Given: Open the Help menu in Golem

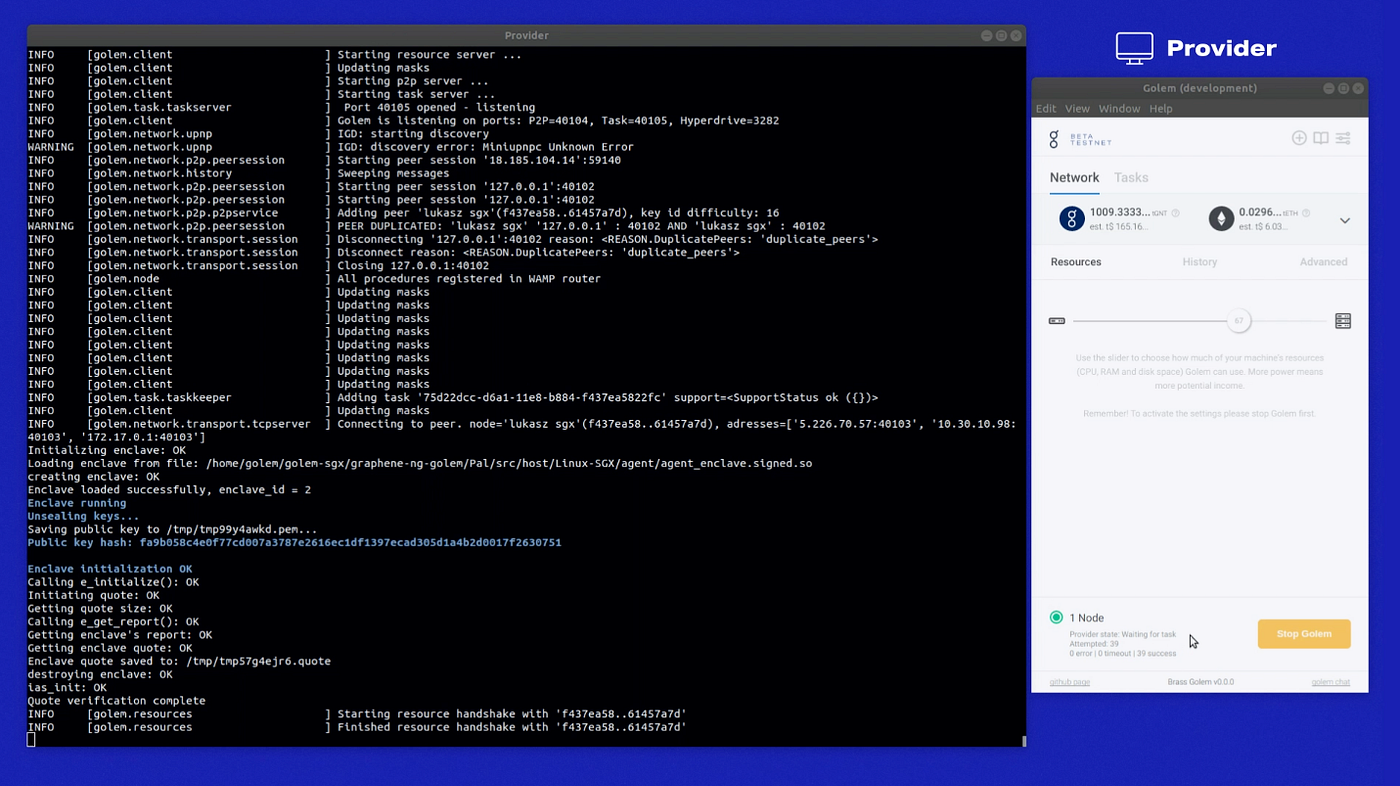Looking at the screenshot, I should tap(1160, 108).
